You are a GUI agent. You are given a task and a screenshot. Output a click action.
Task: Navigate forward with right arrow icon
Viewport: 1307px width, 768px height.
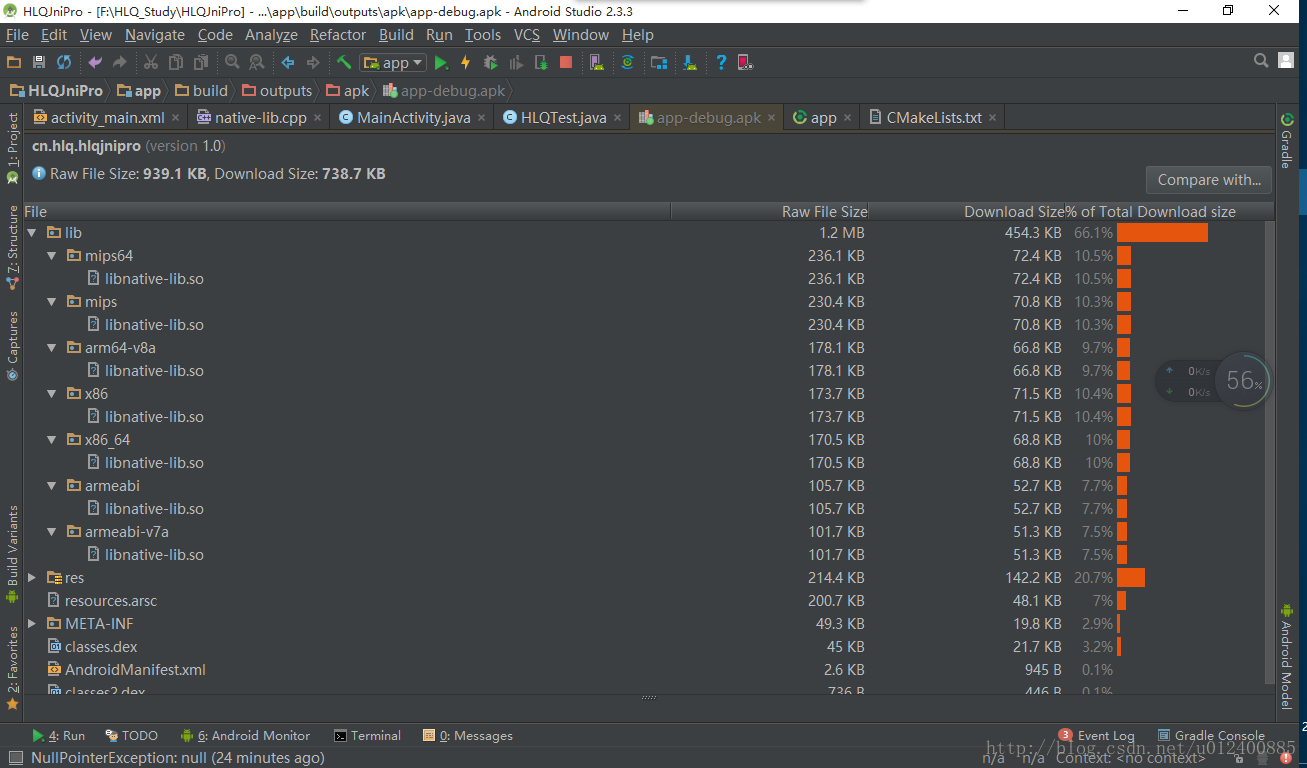[312, 62]
